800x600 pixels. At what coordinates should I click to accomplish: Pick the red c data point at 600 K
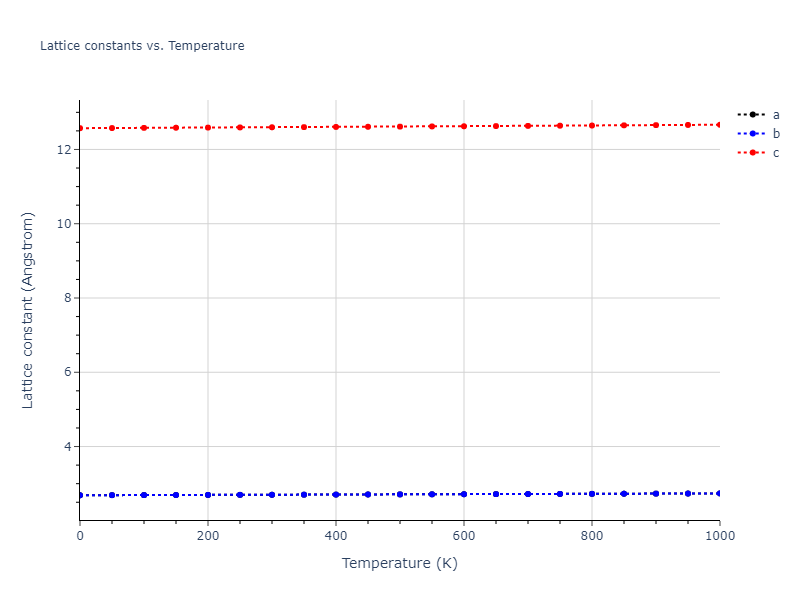(464, 126)
